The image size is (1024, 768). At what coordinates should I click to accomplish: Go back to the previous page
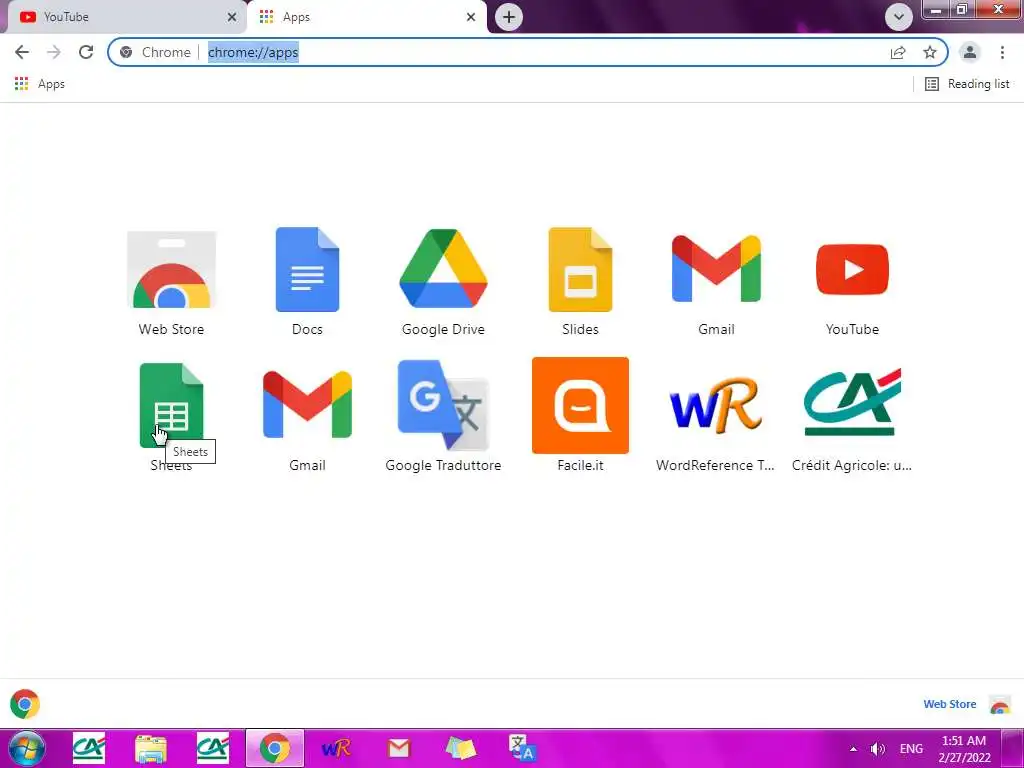coord(22,52)
